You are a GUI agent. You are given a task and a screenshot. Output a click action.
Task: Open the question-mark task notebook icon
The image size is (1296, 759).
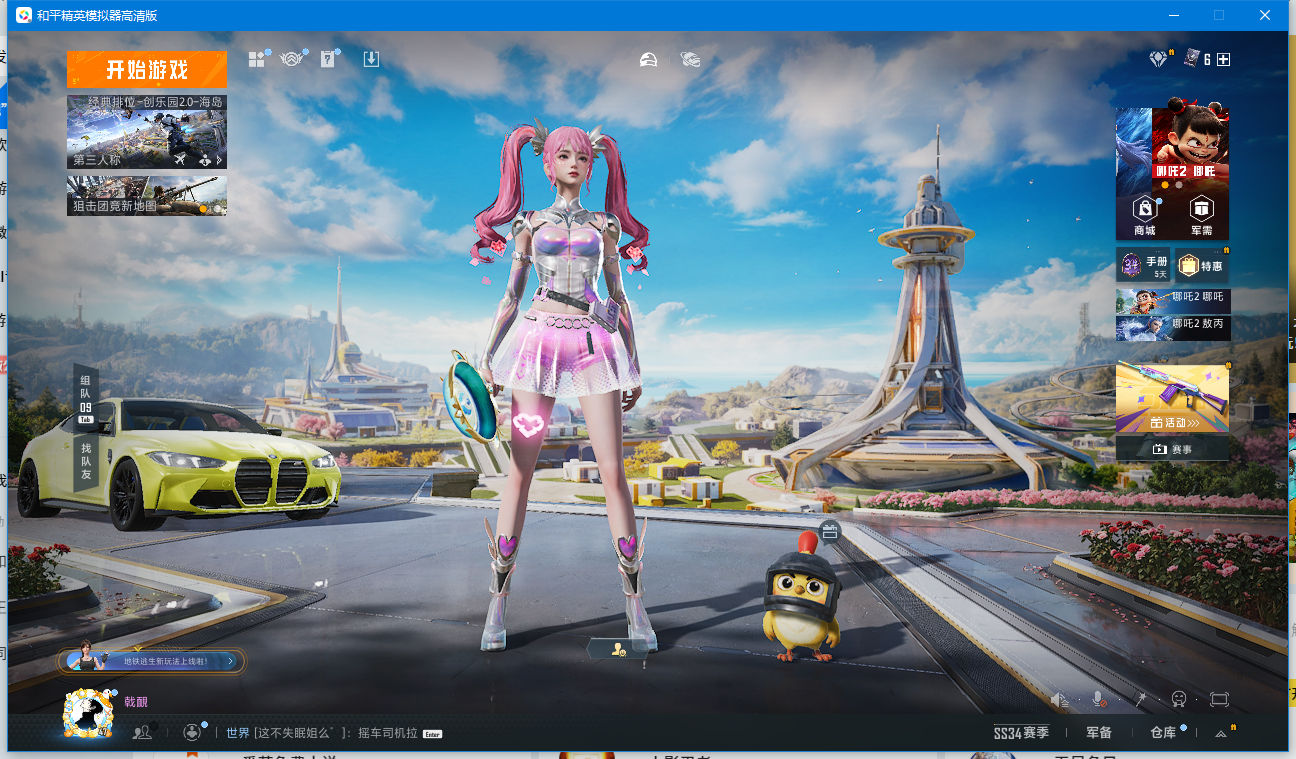point(327,60)
